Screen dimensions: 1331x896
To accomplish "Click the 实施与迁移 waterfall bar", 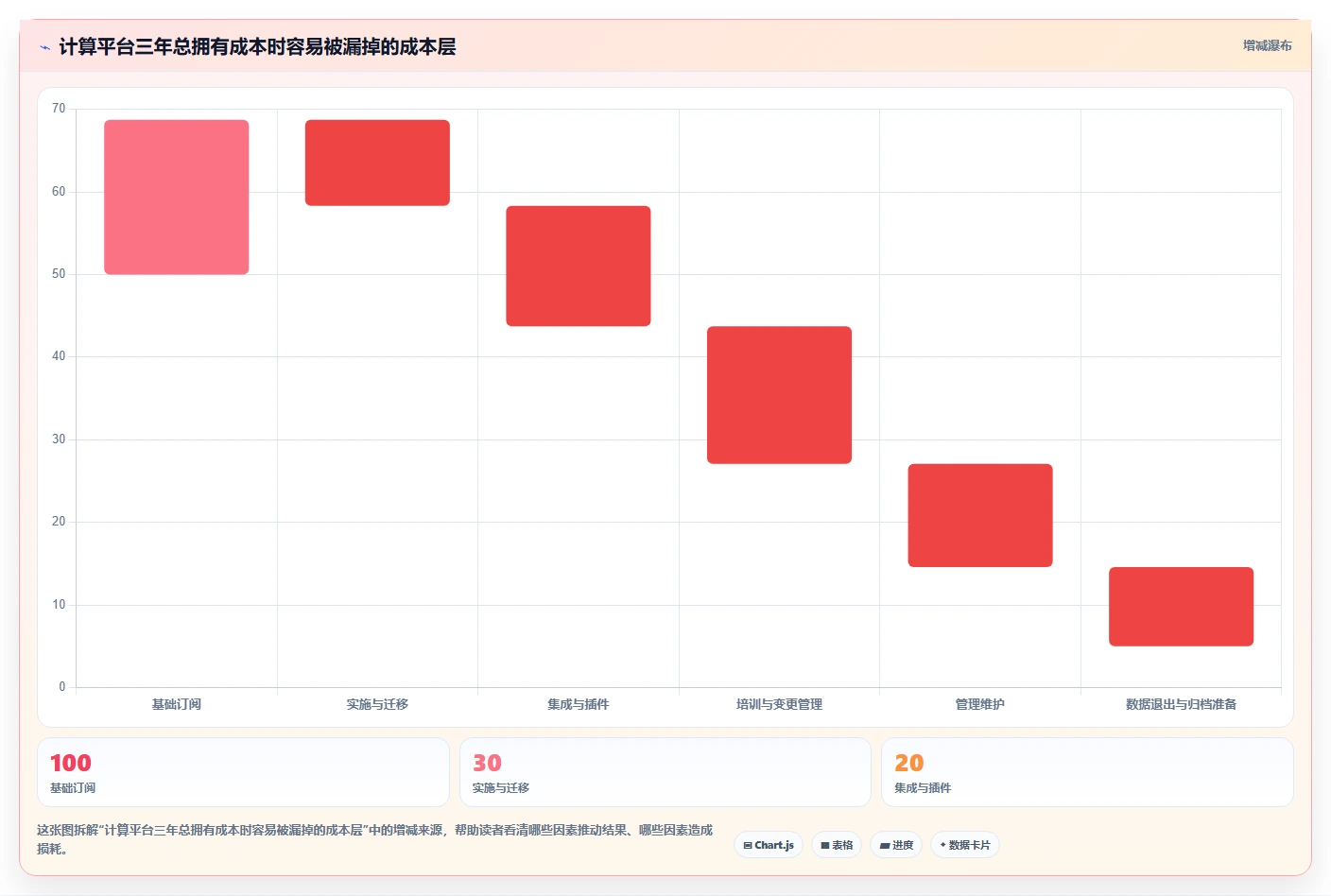I will [377, 163].
